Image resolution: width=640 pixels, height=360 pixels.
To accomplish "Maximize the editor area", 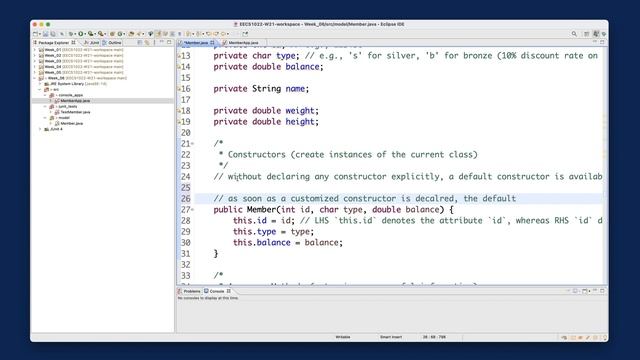I will pyautogui.click(x=602, y=42).
